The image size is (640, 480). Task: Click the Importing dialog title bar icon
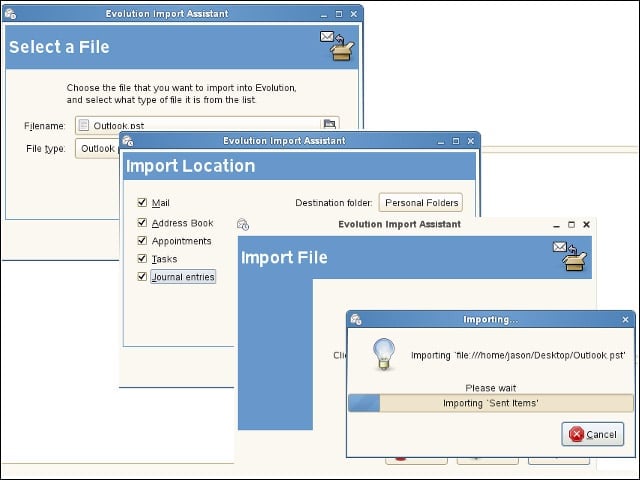point(356,320)
